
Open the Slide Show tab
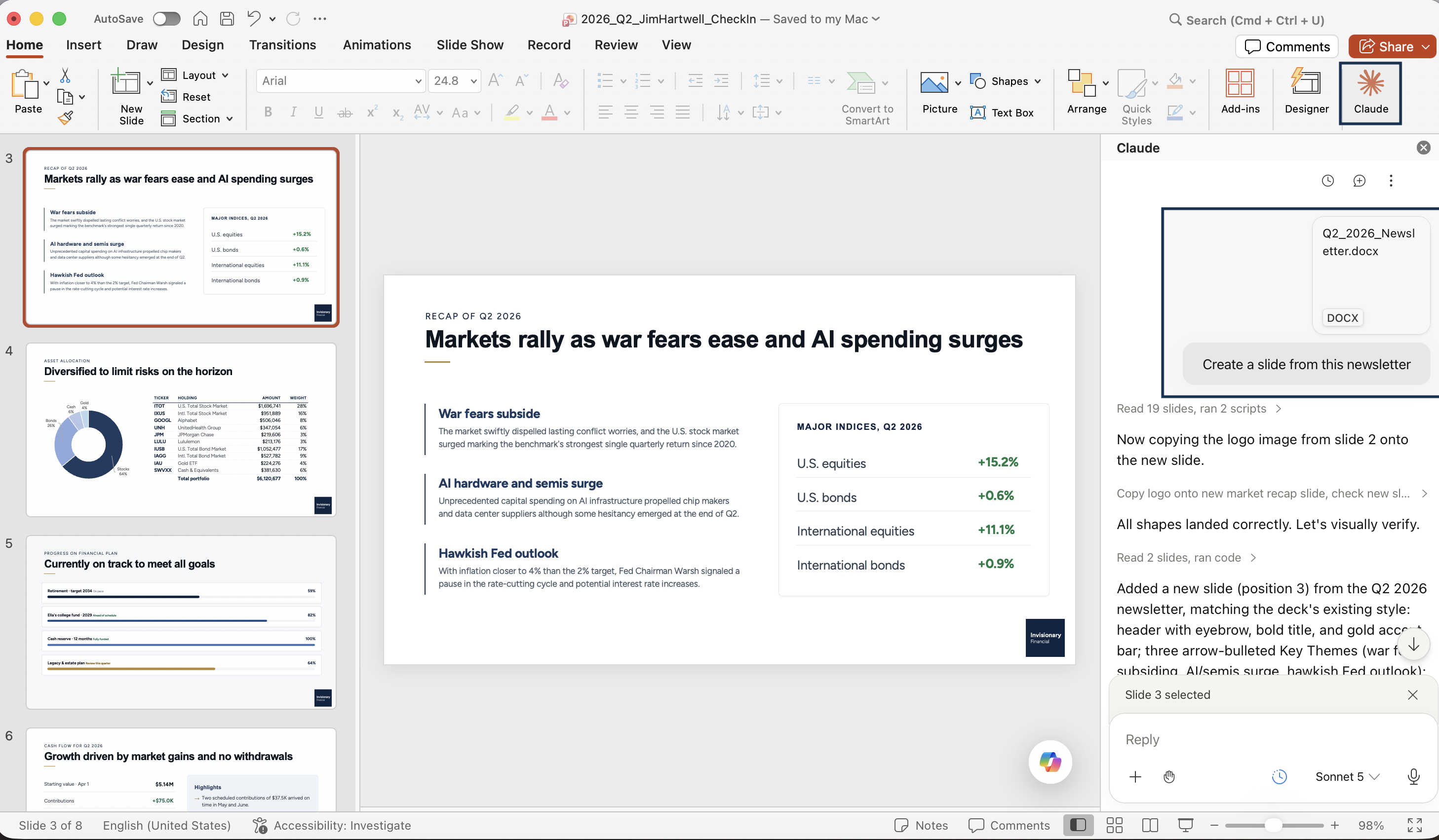(469, 45)
